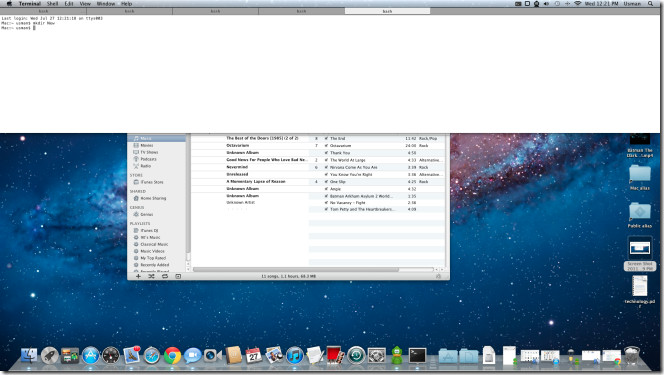
Task: Click user name Usman in menu bar
Action: pos(632,3)
